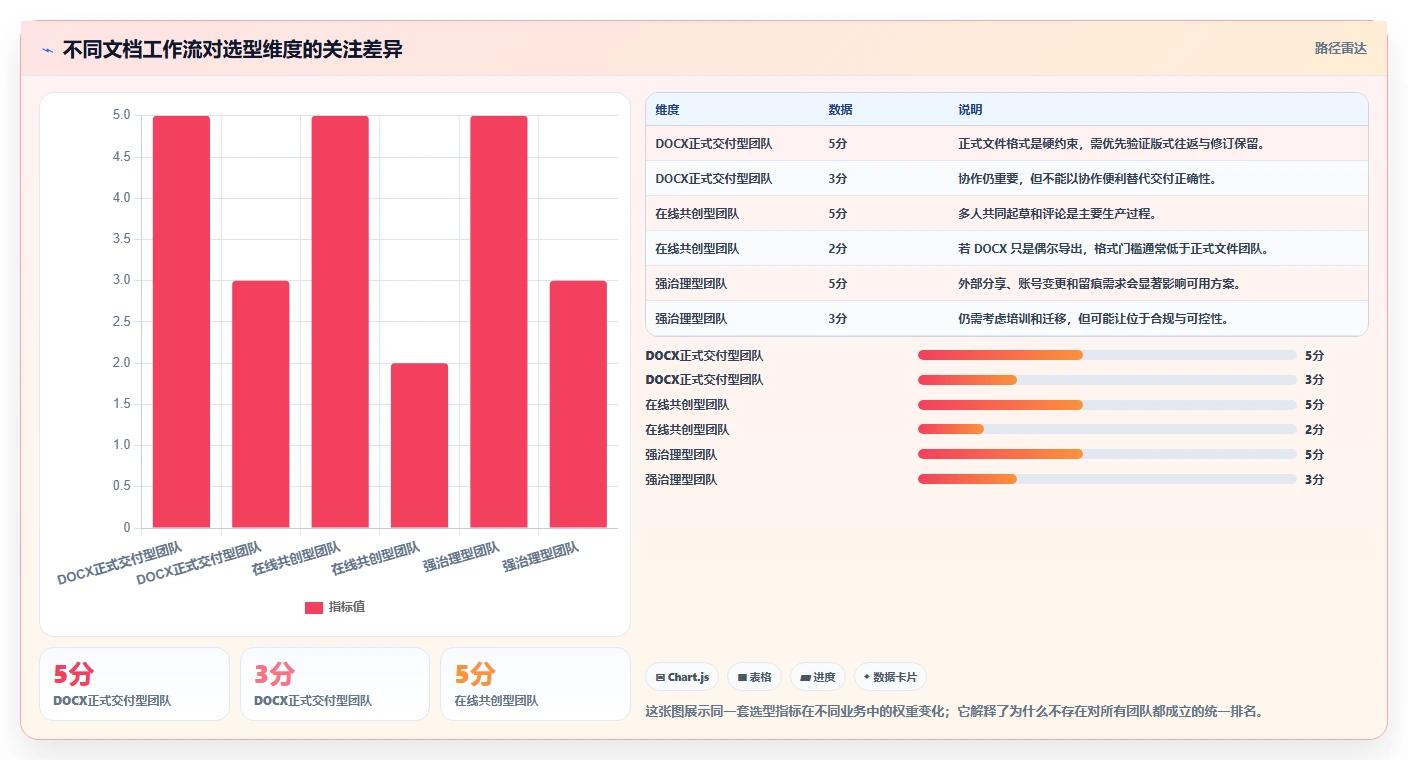
Task: Click the 数据卡片 chip
Action: [890, 677]
